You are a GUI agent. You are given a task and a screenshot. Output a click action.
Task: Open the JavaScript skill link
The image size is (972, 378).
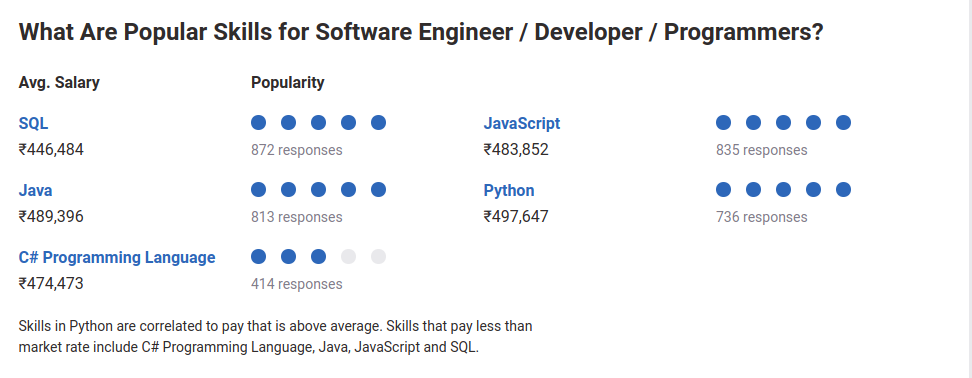(x=521, y=123)
